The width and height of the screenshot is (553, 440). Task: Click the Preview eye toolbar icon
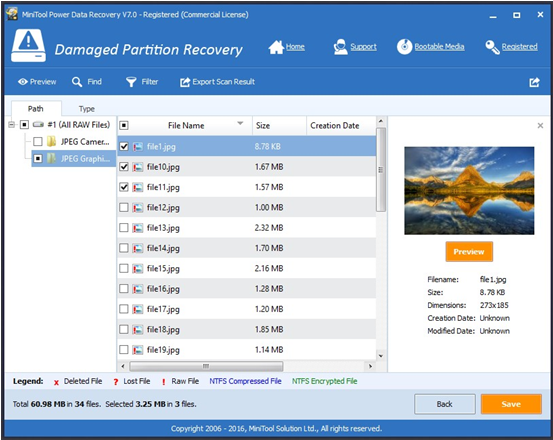[23, 82]
